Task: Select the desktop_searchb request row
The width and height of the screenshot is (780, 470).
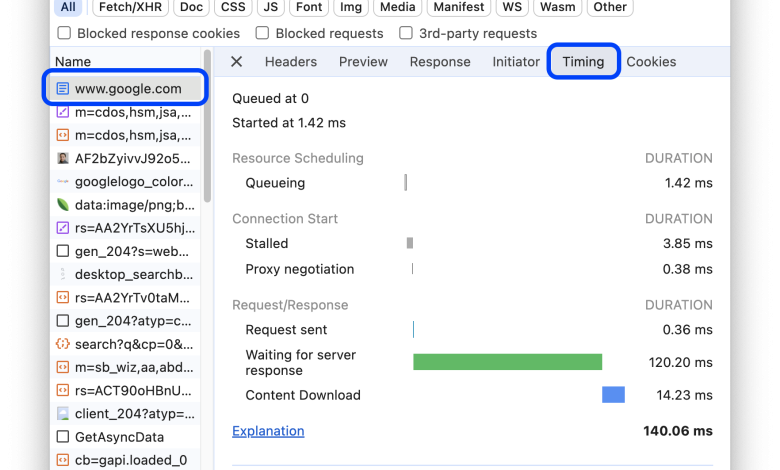Action: [x=125, y=275]
